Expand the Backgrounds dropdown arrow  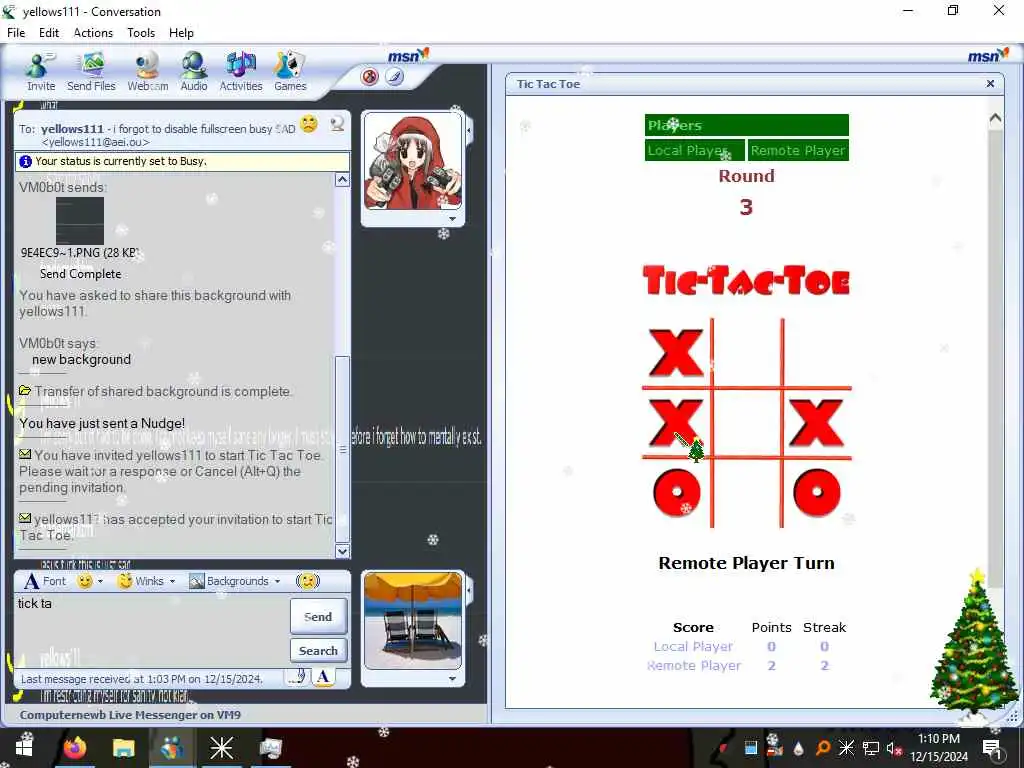coord(278,581)
